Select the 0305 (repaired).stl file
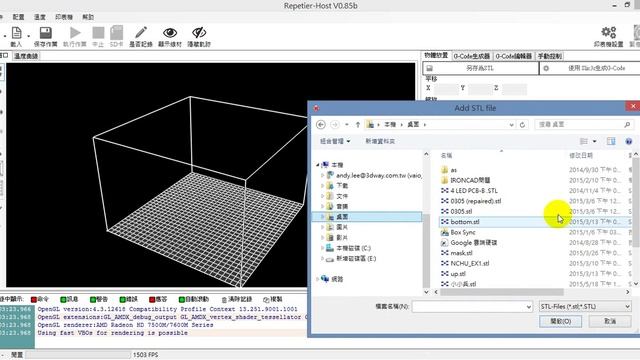 click(476, 201)
